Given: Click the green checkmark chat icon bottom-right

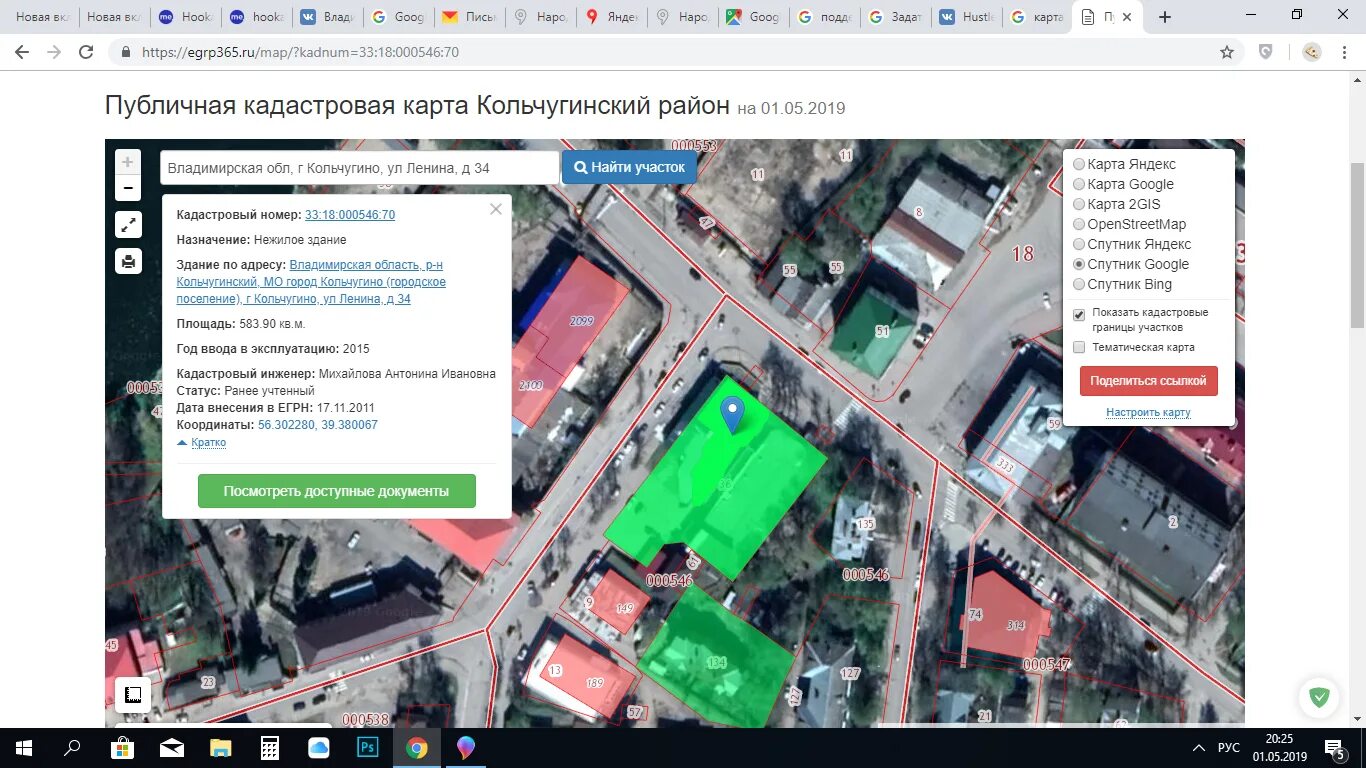Looking at the screenshot, I should 1318,697.
